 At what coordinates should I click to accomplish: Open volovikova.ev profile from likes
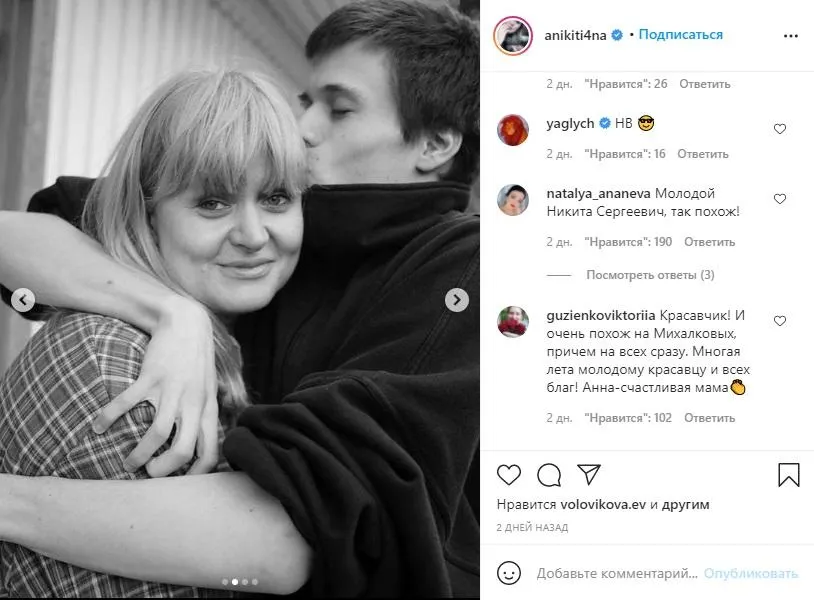pyautogui.click(x=603, y=504)
